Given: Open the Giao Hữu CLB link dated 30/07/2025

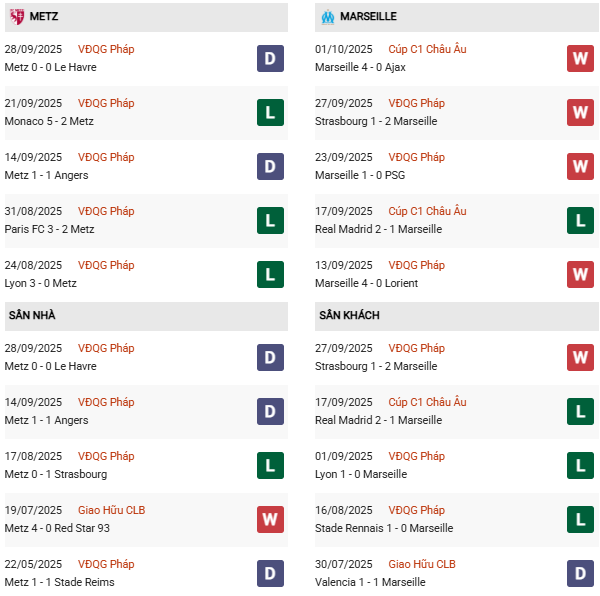Looking at the screenshot, I should click(421, 564).
